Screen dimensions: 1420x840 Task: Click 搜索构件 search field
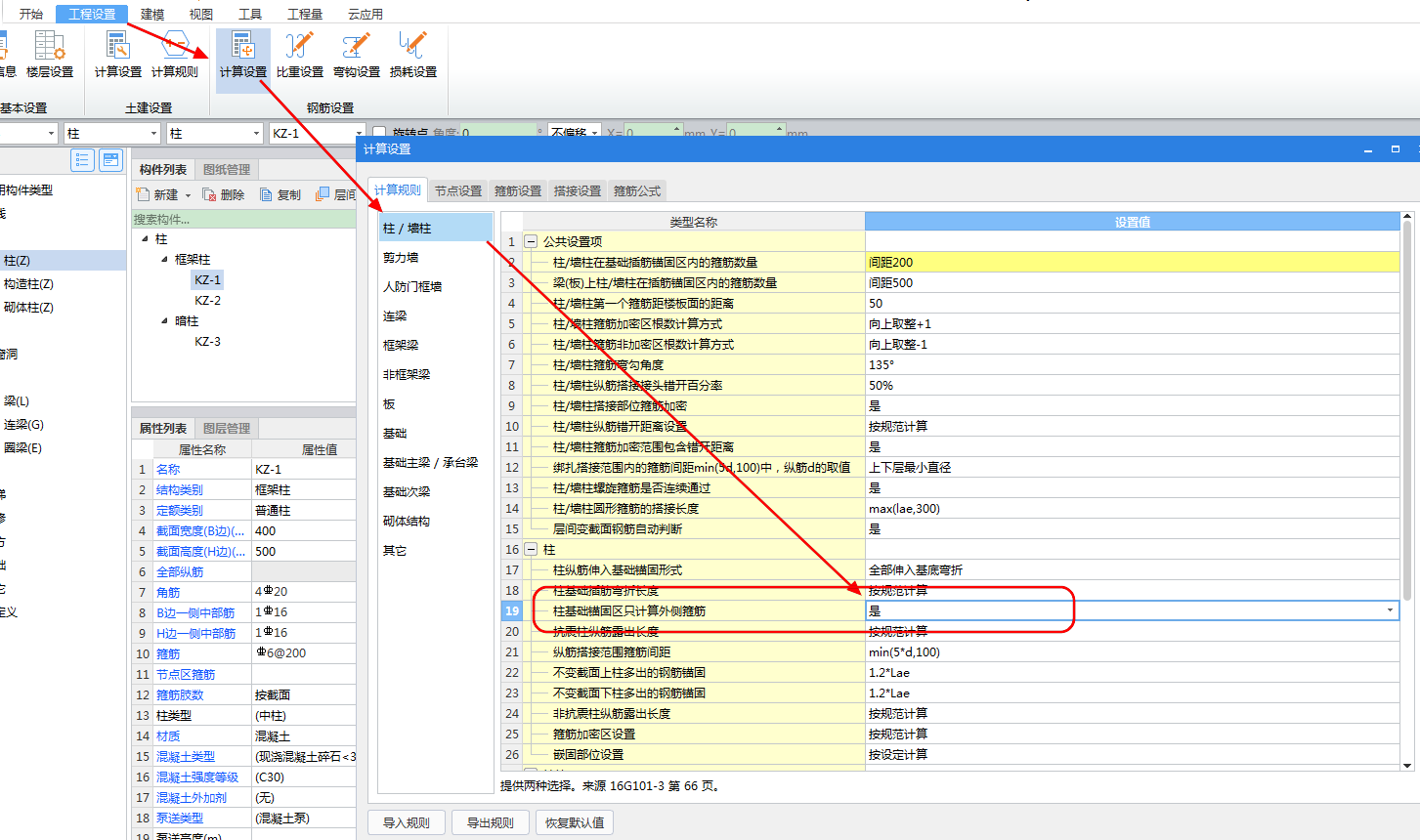(243, 220)
